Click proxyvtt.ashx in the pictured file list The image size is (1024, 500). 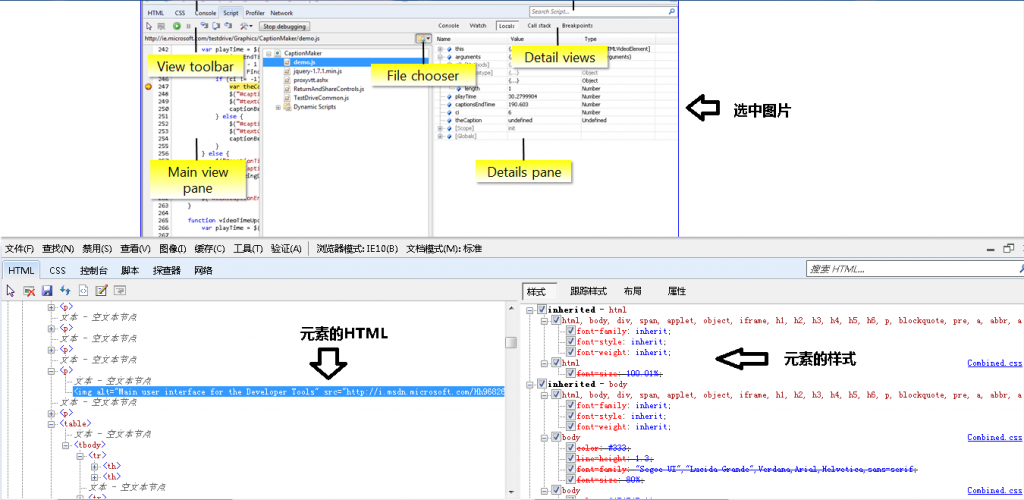(x=310, y=80)
